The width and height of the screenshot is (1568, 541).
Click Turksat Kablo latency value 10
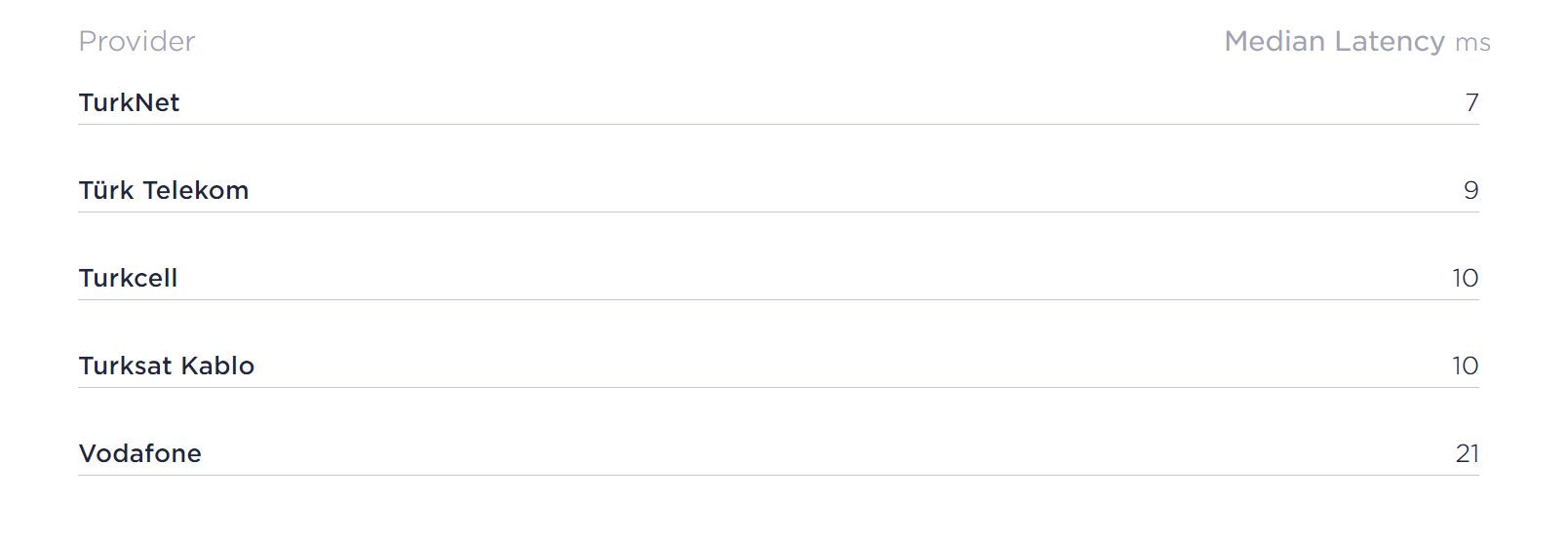pyautogui.click(x=1466, y=366)
